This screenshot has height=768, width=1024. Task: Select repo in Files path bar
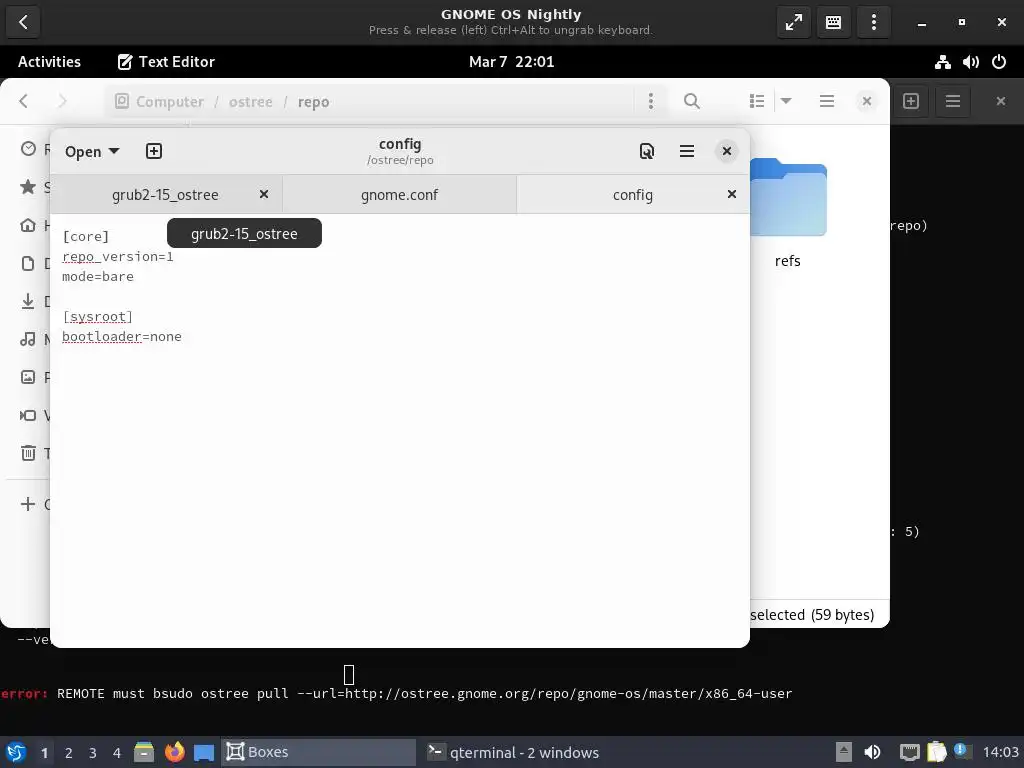313,102
